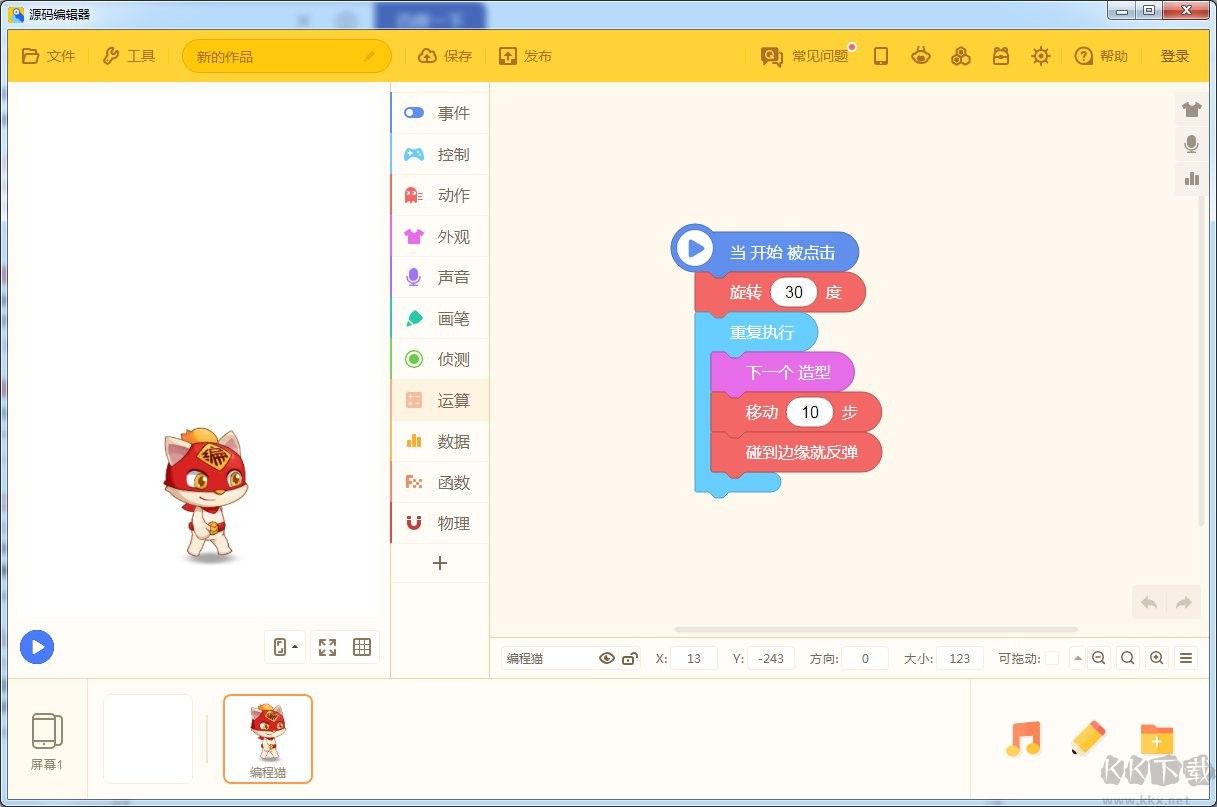1217x807 pixels.
Task: Open the music note sound library
Action: coord(1023,739)
